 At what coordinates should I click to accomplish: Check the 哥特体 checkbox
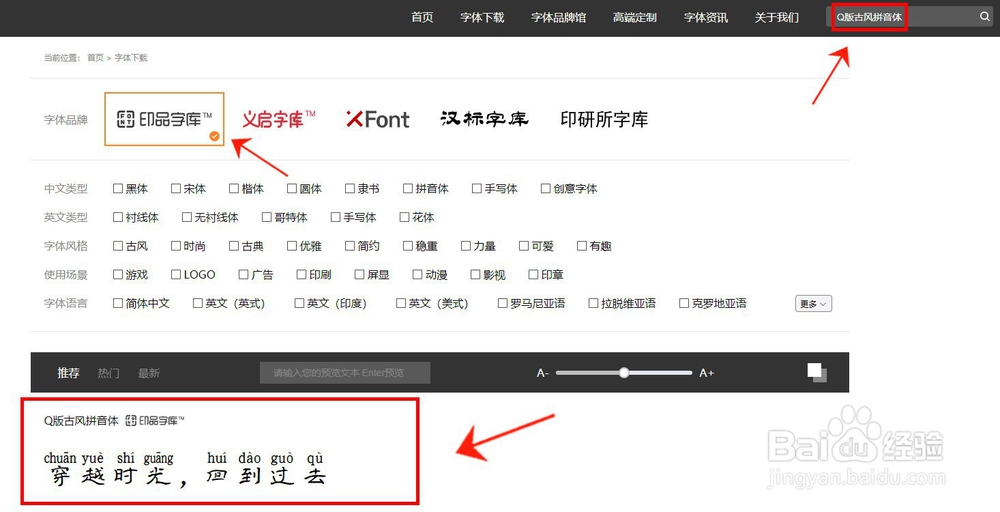[267, 217]
